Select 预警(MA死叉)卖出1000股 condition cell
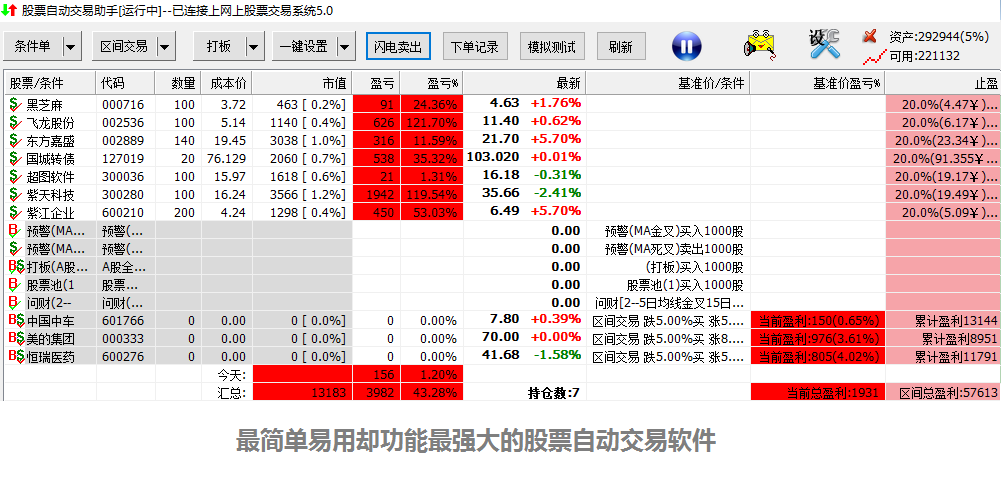The height and width of the screenshot is (480, 1001). (668, 248)
